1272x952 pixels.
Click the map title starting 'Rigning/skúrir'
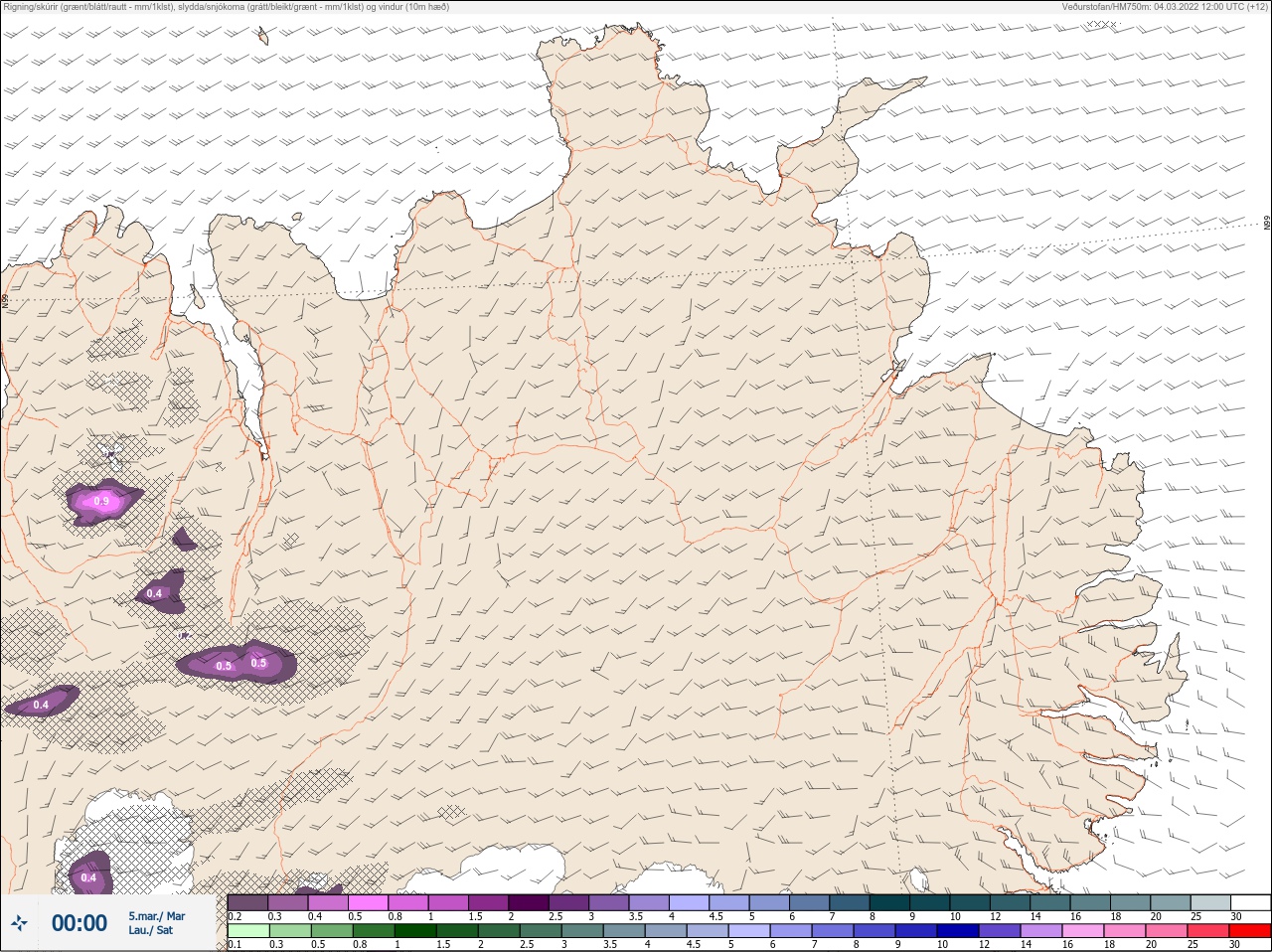coord(227,7)
